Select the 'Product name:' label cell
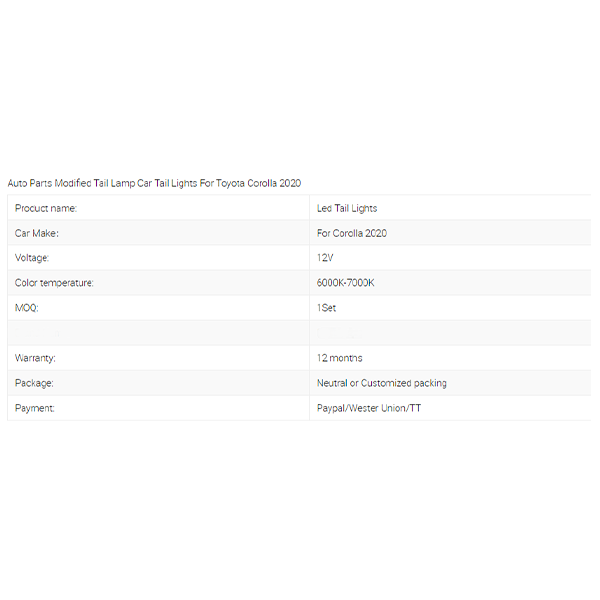This screenshot has height=600, width=600. (46, 208)
